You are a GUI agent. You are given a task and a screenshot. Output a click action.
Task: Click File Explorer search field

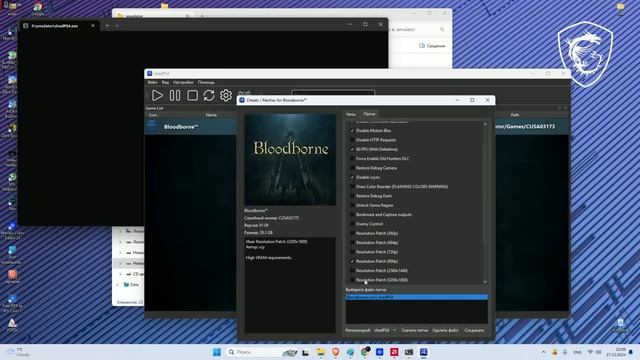(x=416, y=29)
